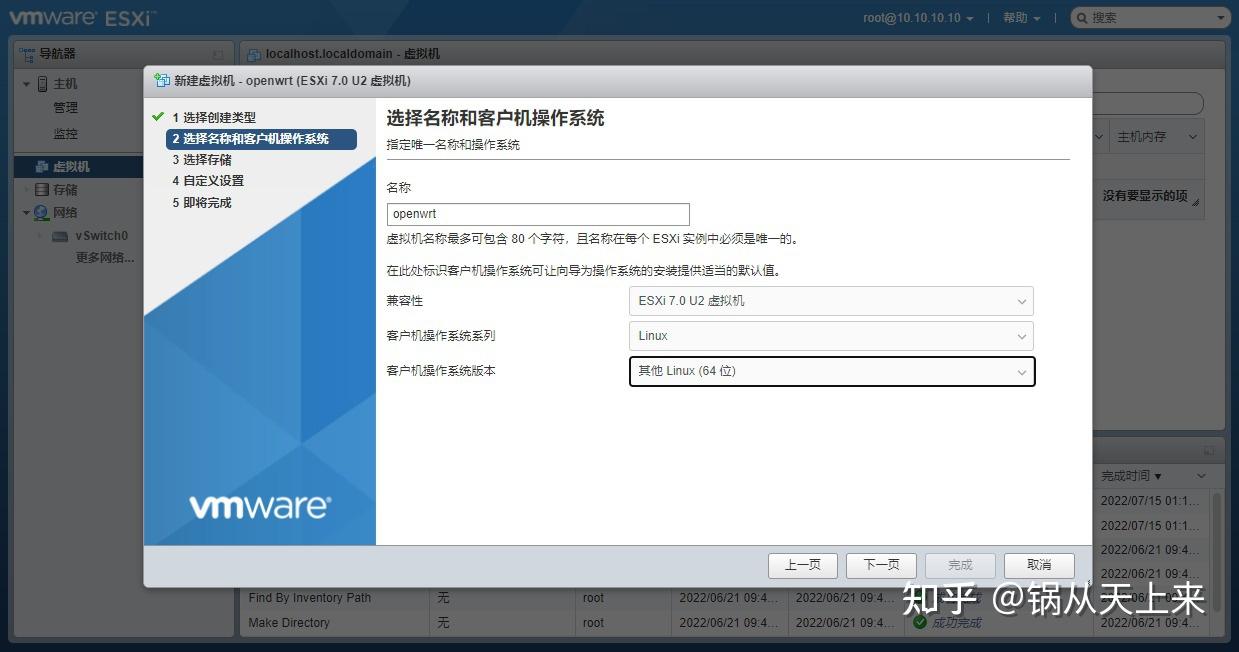Select the vSwitch0 switch icon

tap(59, 235)
